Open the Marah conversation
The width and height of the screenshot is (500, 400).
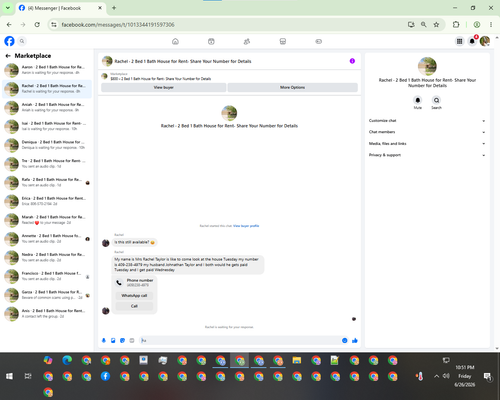[x=47, y=220]
